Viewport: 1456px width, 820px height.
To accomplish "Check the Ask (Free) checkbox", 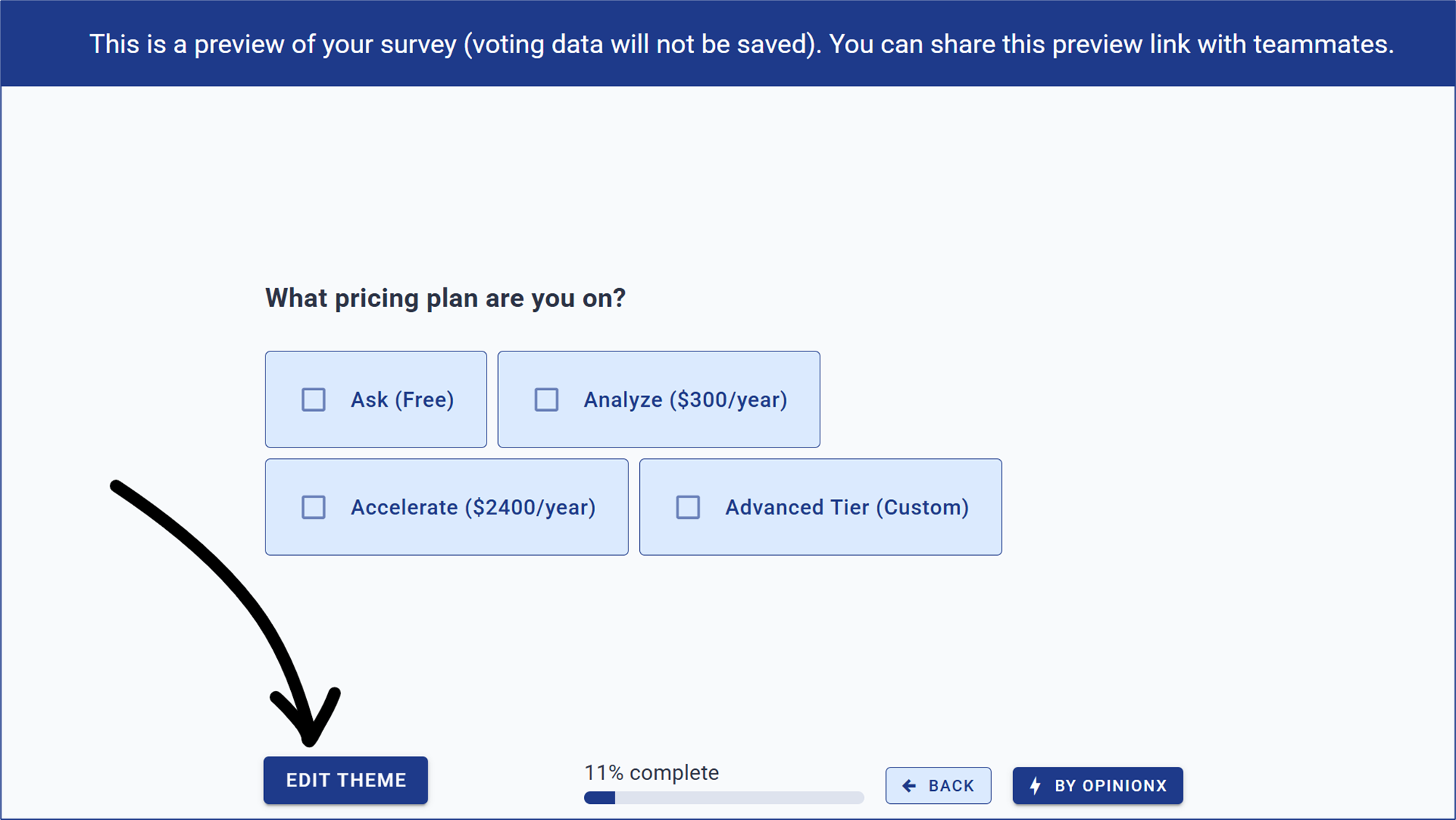I will tap(313, 399).
